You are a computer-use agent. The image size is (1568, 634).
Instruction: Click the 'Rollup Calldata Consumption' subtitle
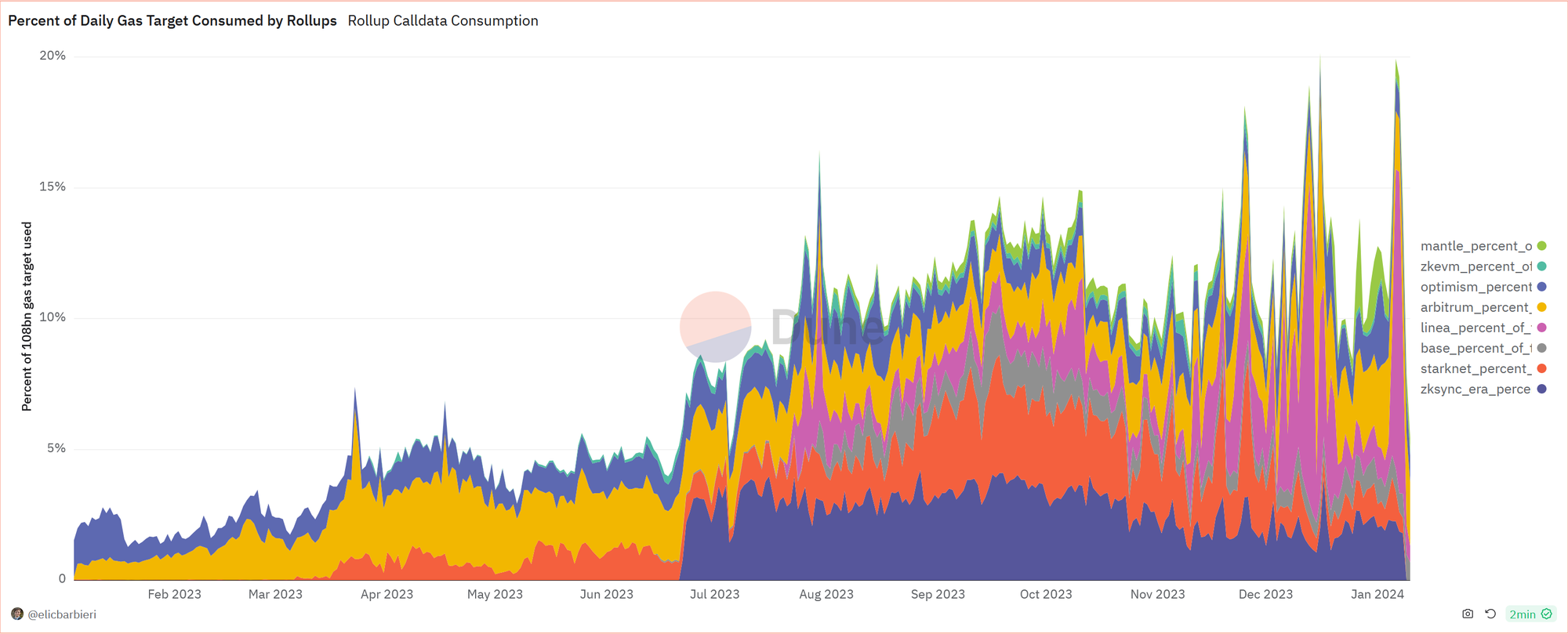443,20
